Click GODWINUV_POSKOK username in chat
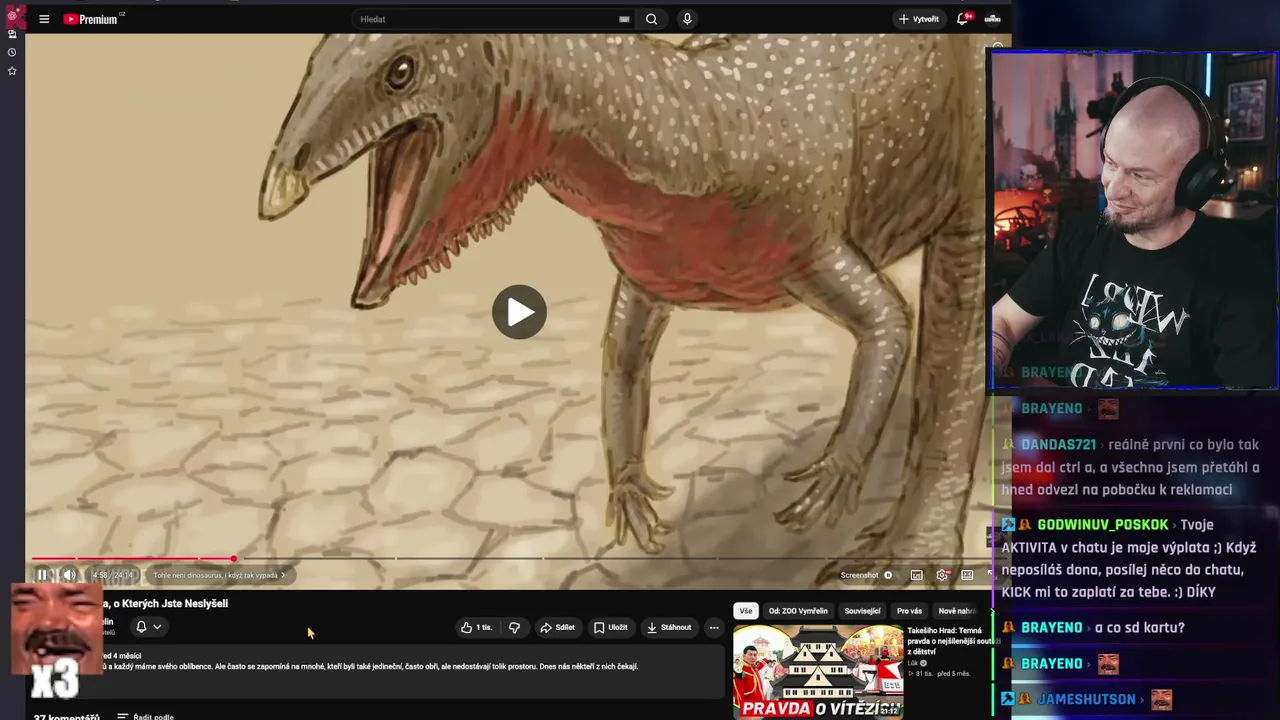Viewport: 1280px width, 720px height. (x=1102, y=525)
